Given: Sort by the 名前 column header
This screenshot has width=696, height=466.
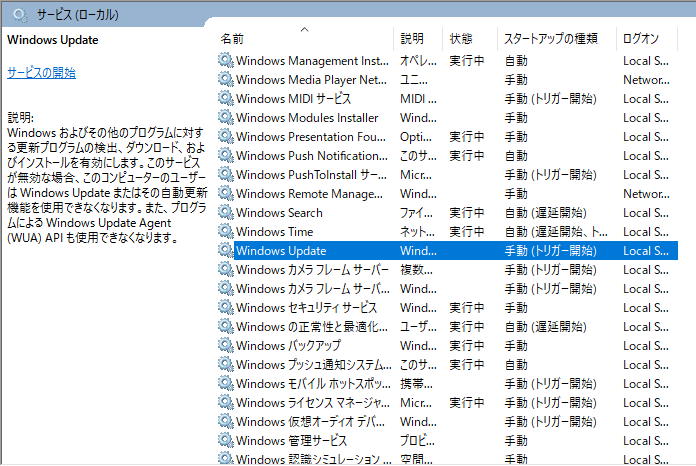Looking at the screenshot, I should pyautogui.click(x=232, y=39).
